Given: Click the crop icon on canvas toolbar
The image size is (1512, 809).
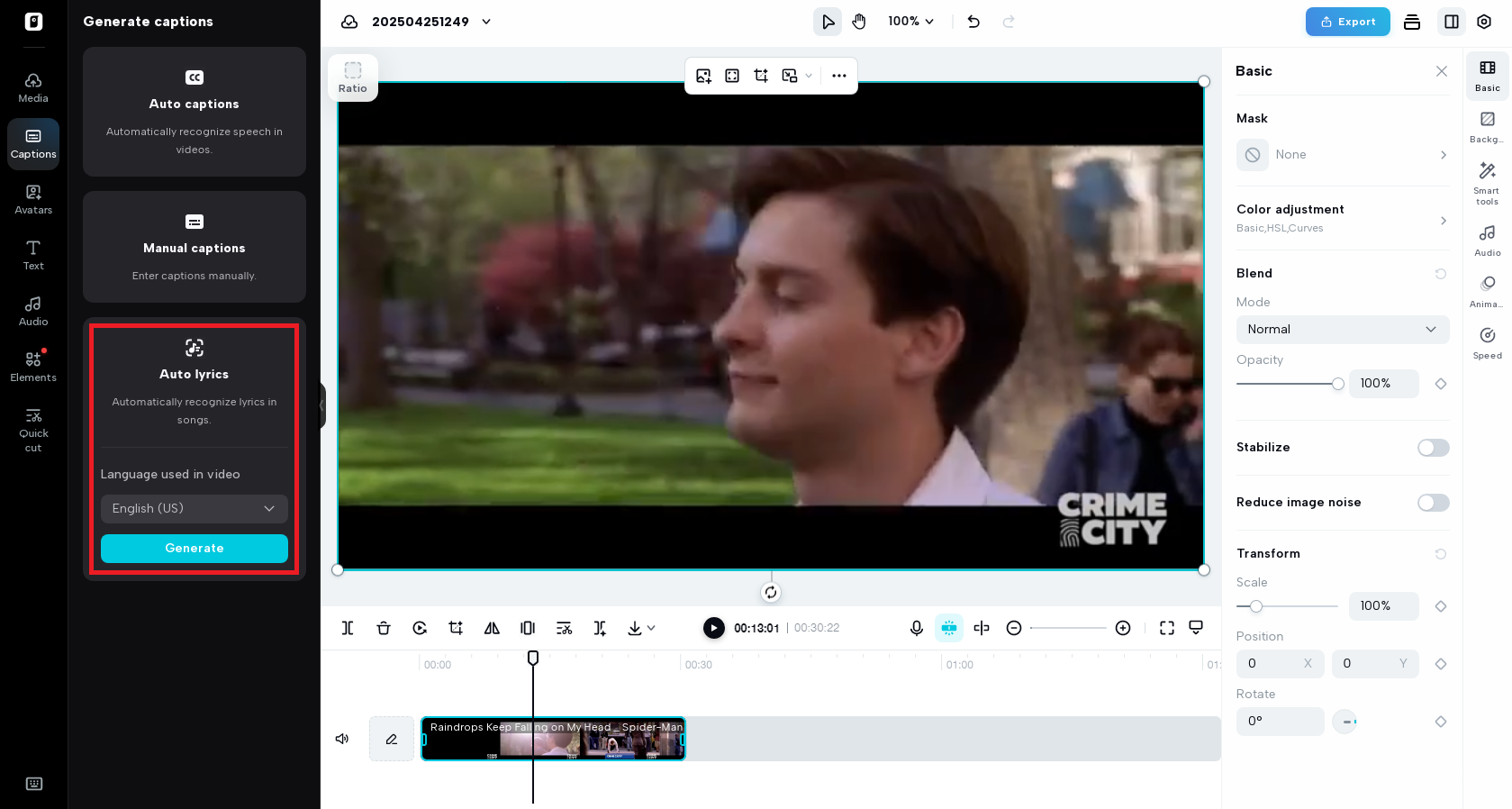Looking at the screenshot, I should point(761,76).
